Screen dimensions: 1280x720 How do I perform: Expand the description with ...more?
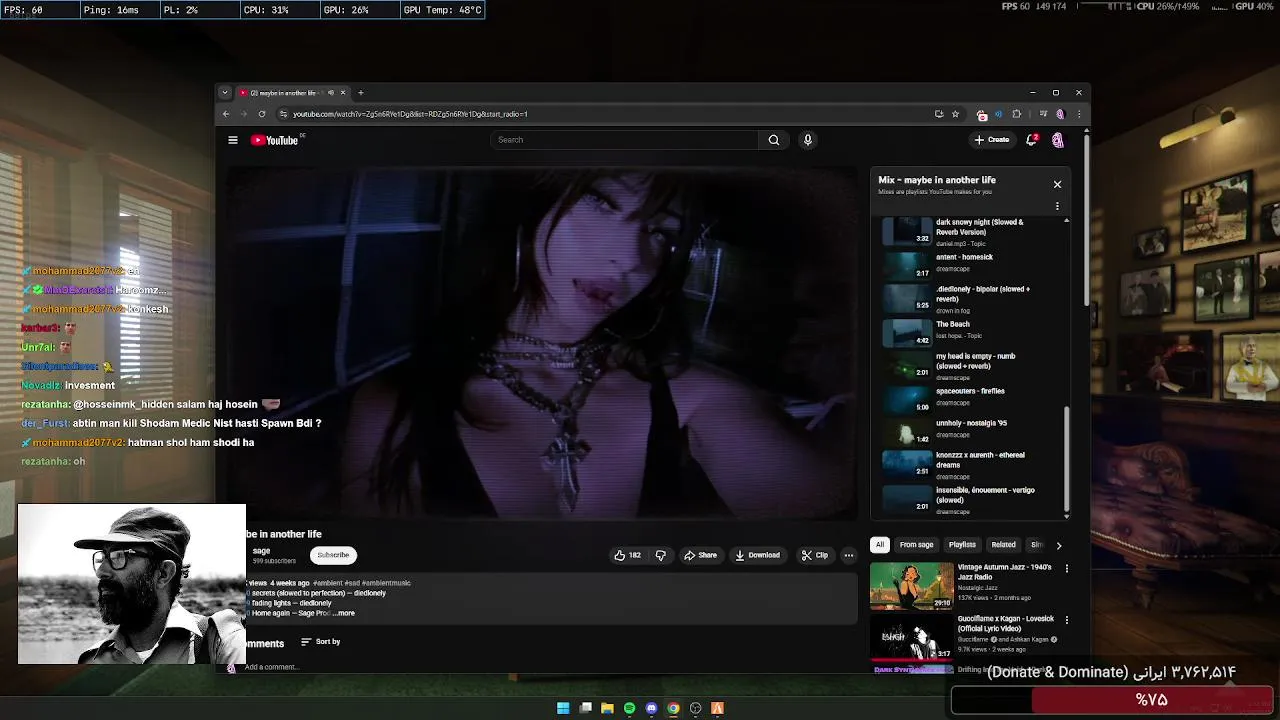point(342,613)
